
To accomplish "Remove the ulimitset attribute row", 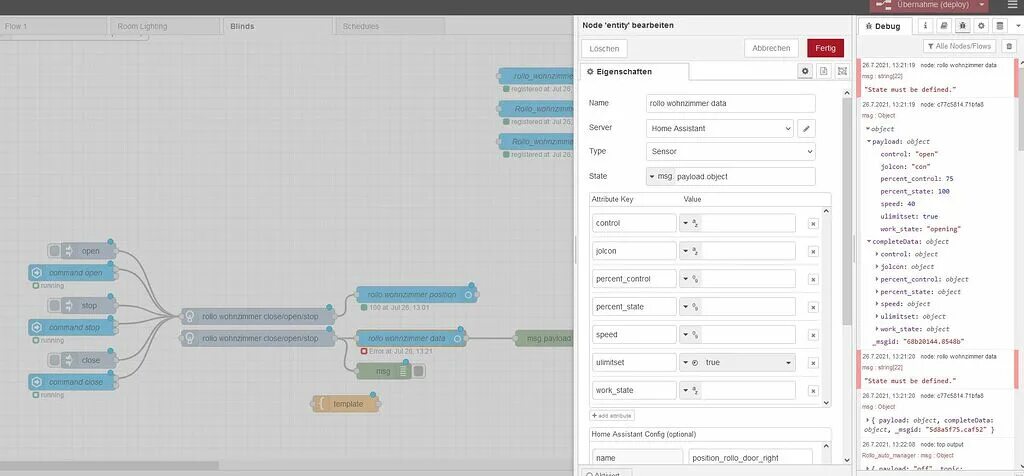I will [813, 363].
